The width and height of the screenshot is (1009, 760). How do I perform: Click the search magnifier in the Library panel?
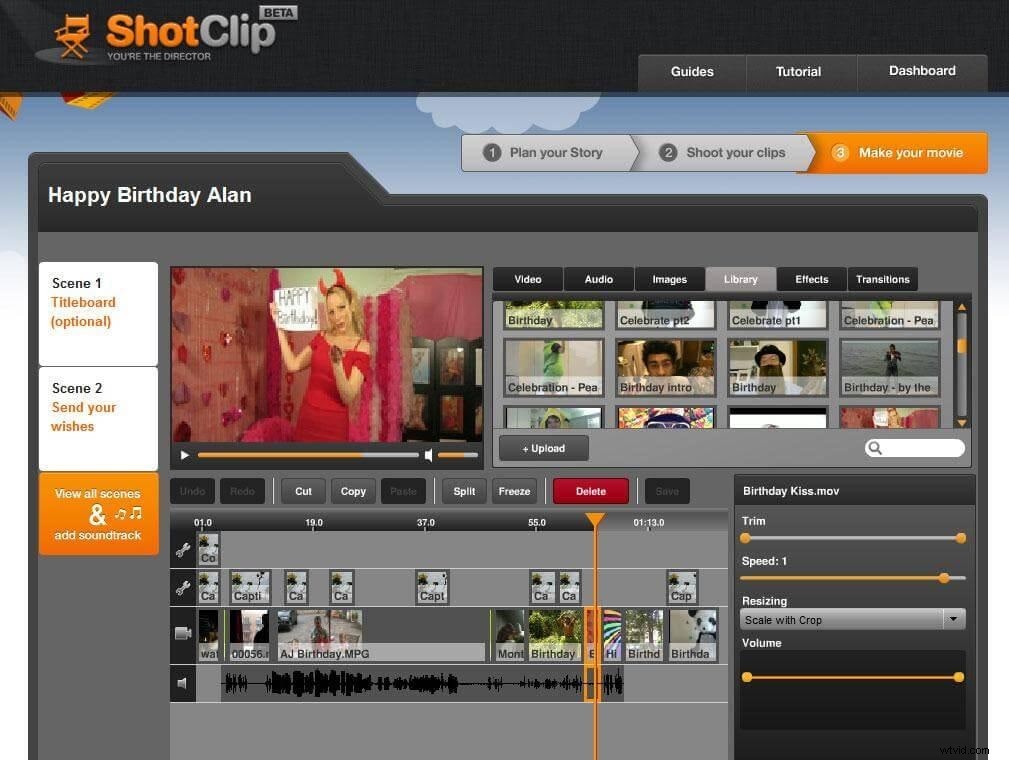pyautogui.click(x=875, y=448)
